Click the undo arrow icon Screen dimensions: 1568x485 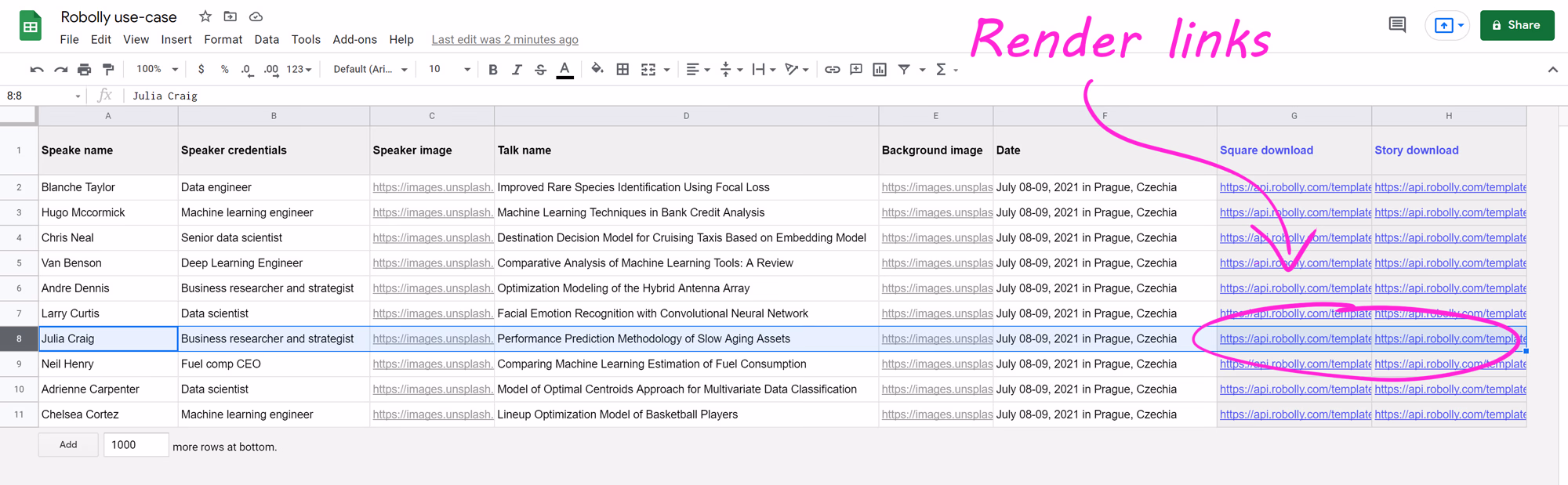click(36, 70)
